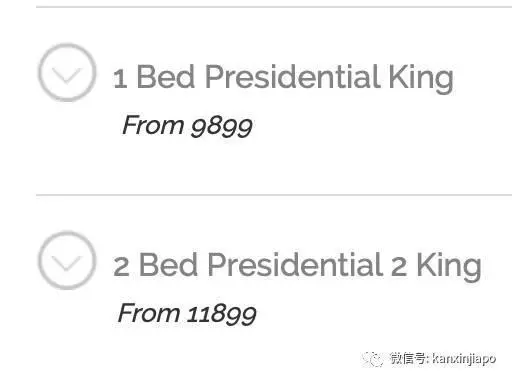Click the leading 1 in 1 Bed Presidential King
512x382 pixels.
(x=120, y=79)
